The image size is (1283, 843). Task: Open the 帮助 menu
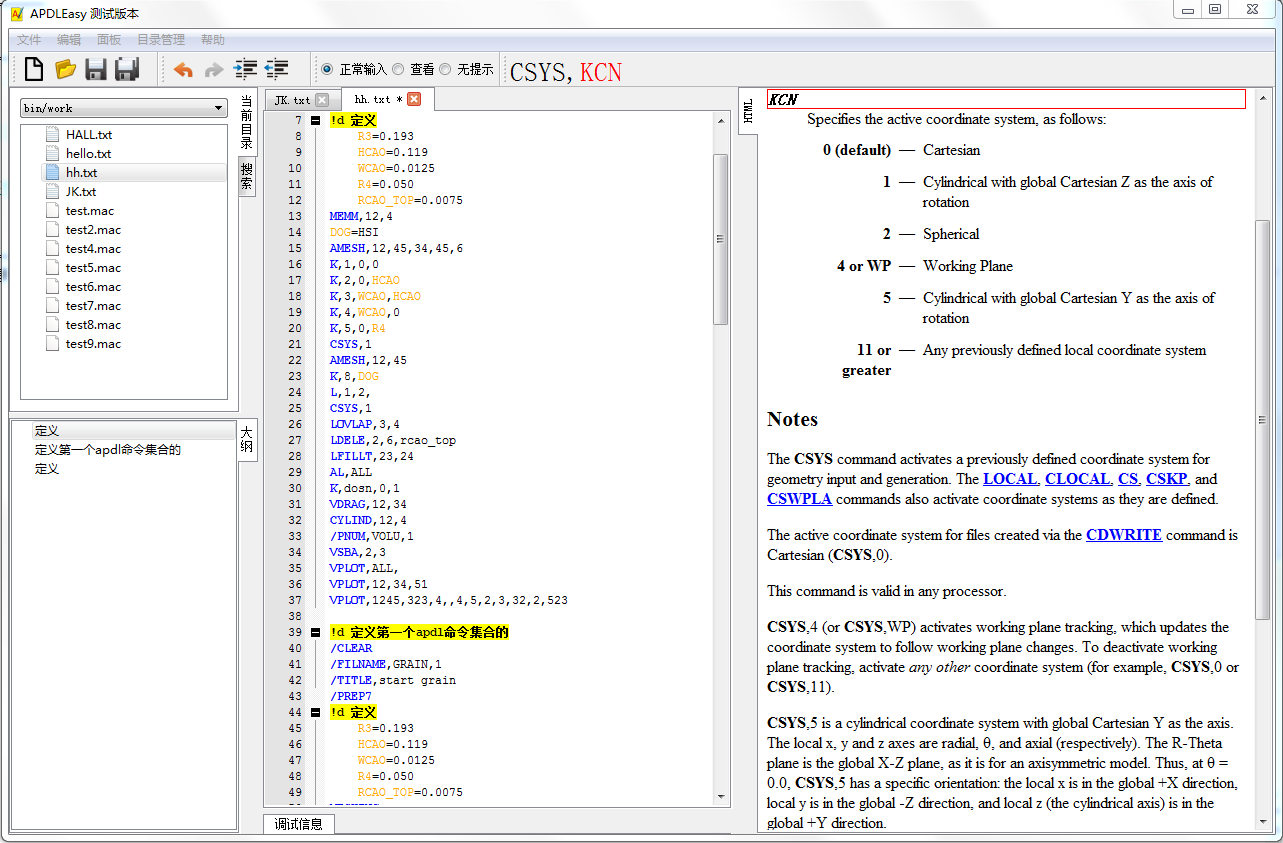pyautogui.click(x=213, y=40)
